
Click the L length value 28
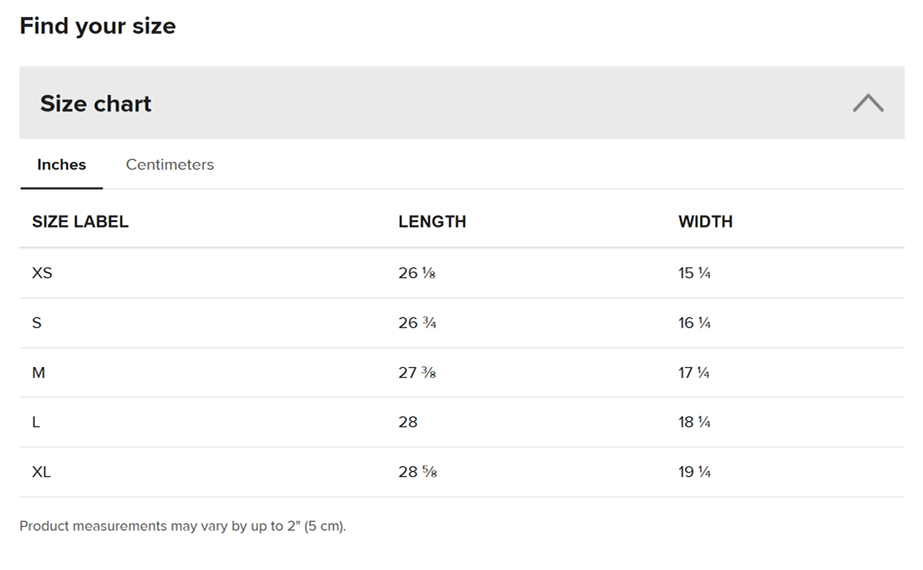click(x=408, y=422)
